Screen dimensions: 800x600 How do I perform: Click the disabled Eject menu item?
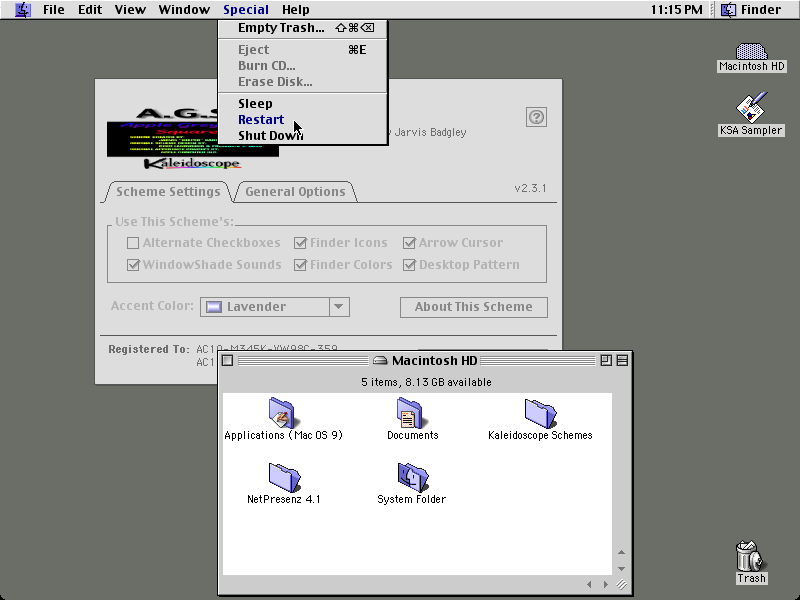tap(303, 49)
